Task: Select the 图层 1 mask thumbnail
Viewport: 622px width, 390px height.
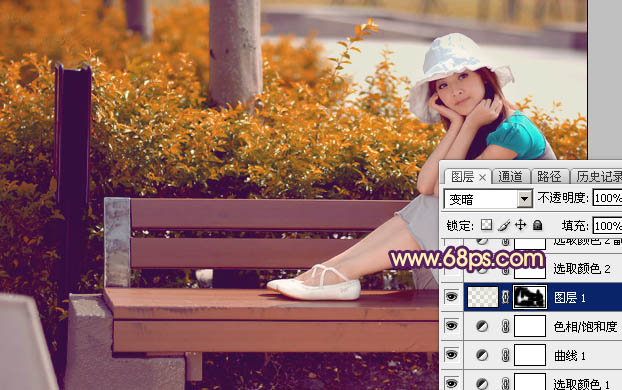Action: click(530, 297)
